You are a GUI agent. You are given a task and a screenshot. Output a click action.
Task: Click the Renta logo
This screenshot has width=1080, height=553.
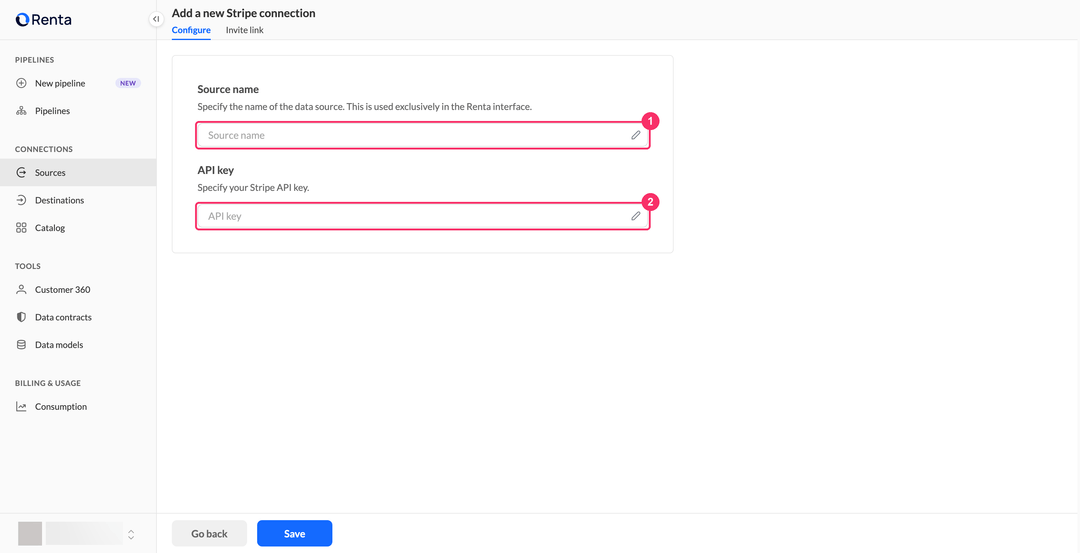[43, 20]
